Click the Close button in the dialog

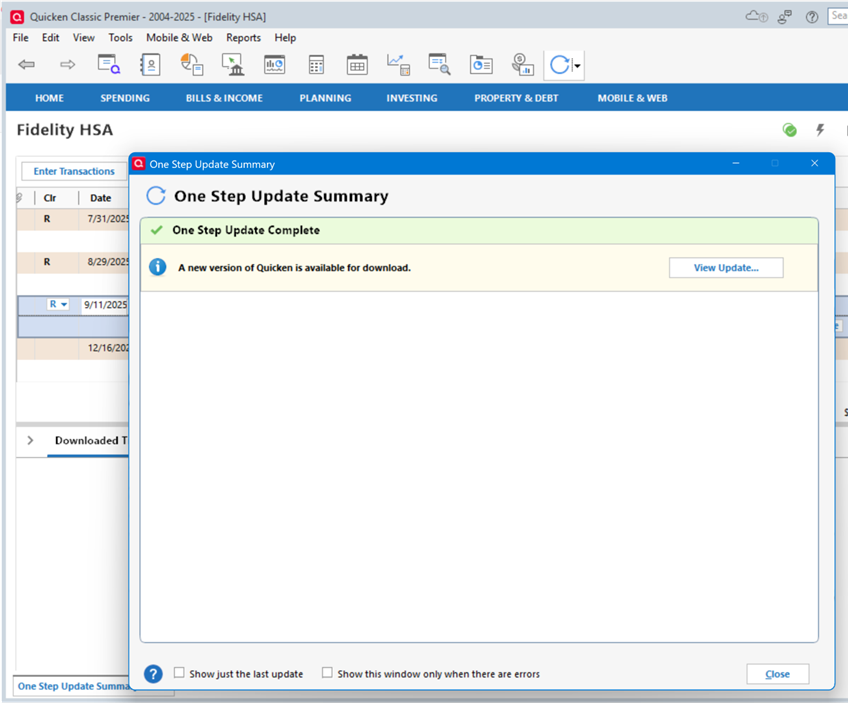coord(778,674)
